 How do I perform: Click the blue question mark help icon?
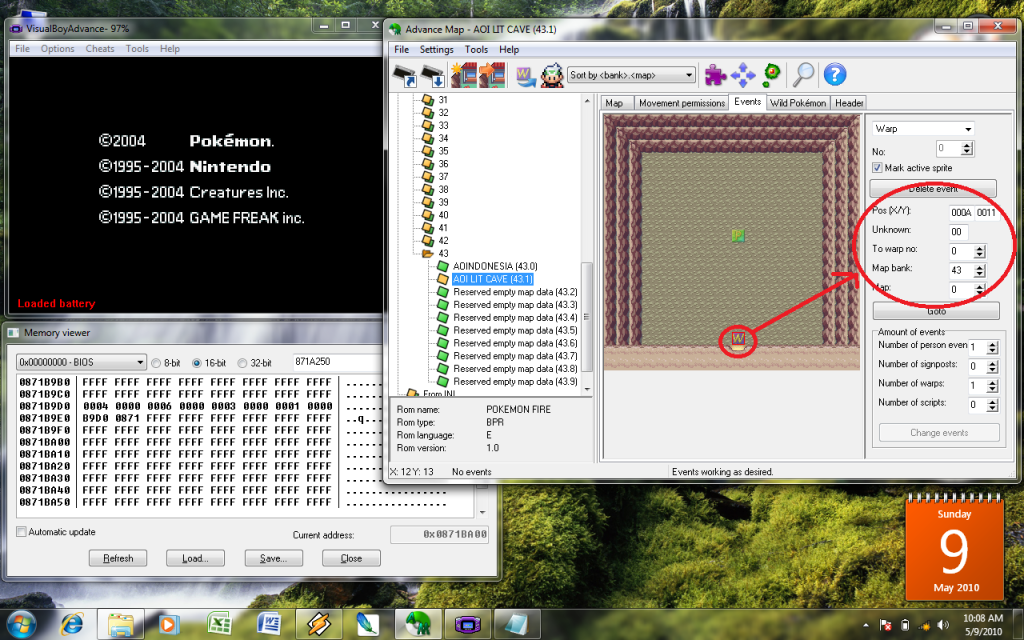tap(835, 74)
